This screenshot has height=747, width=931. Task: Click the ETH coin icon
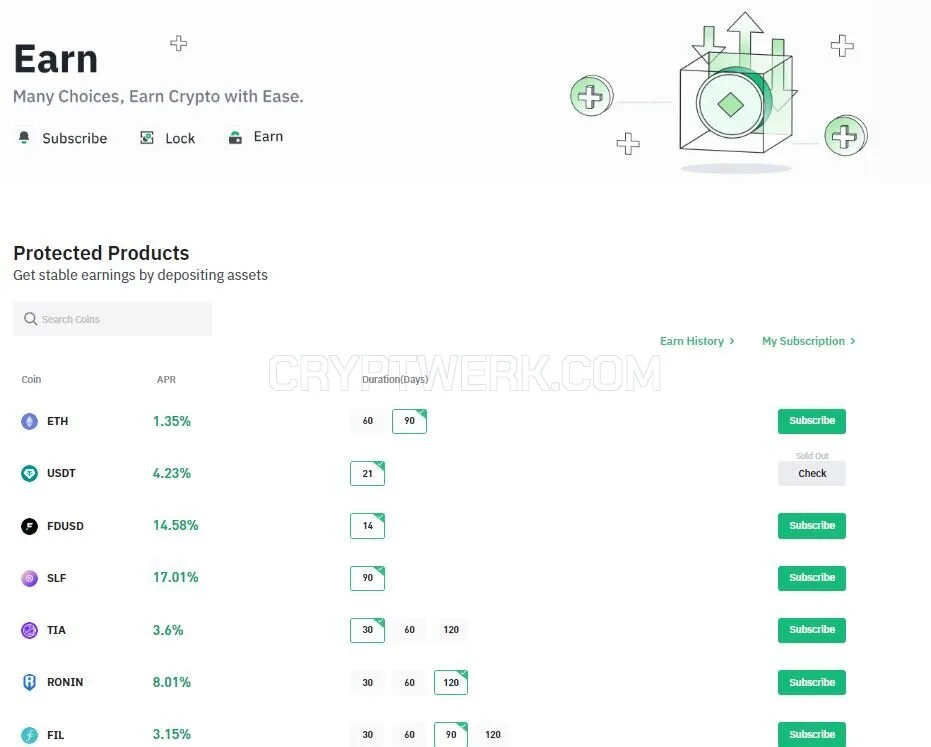[x=29, y=422]
